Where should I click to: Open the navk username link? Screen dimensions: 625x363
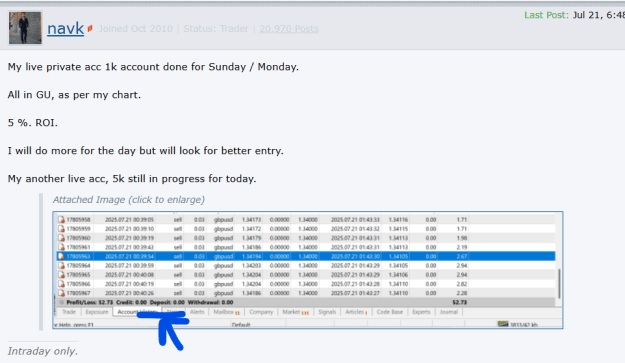[x=65, y=29]
